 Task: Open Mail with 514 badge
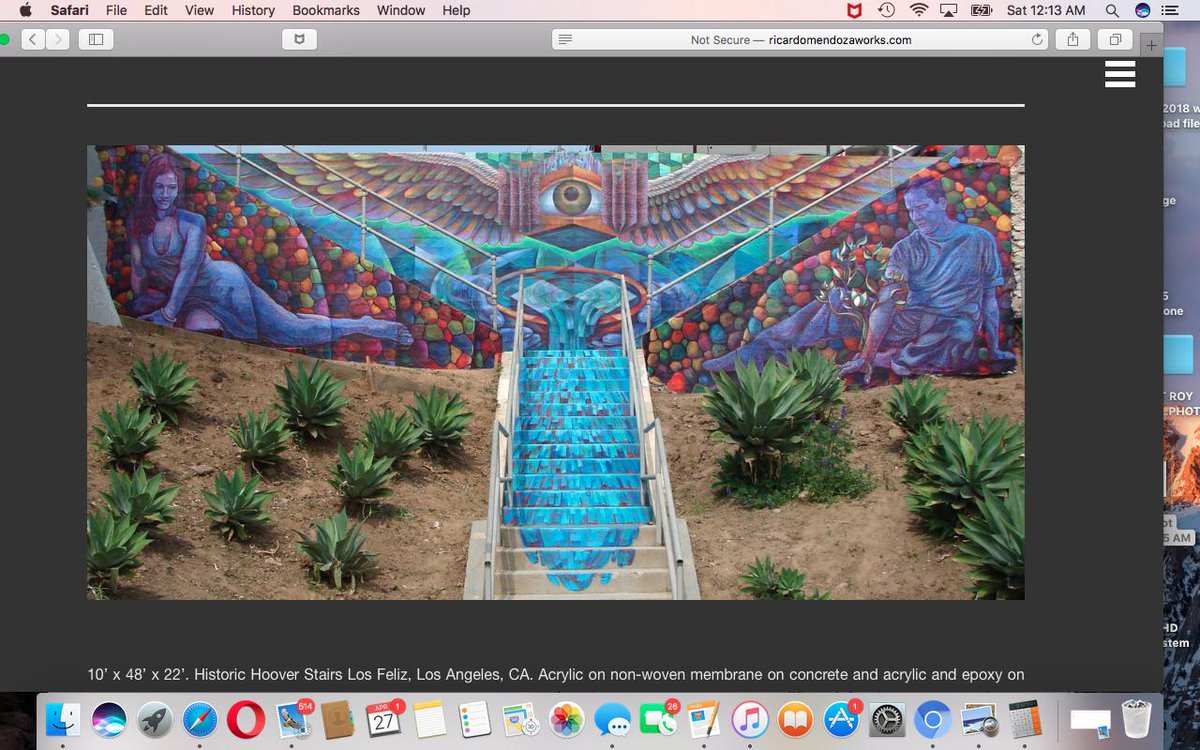pos(292,719)
